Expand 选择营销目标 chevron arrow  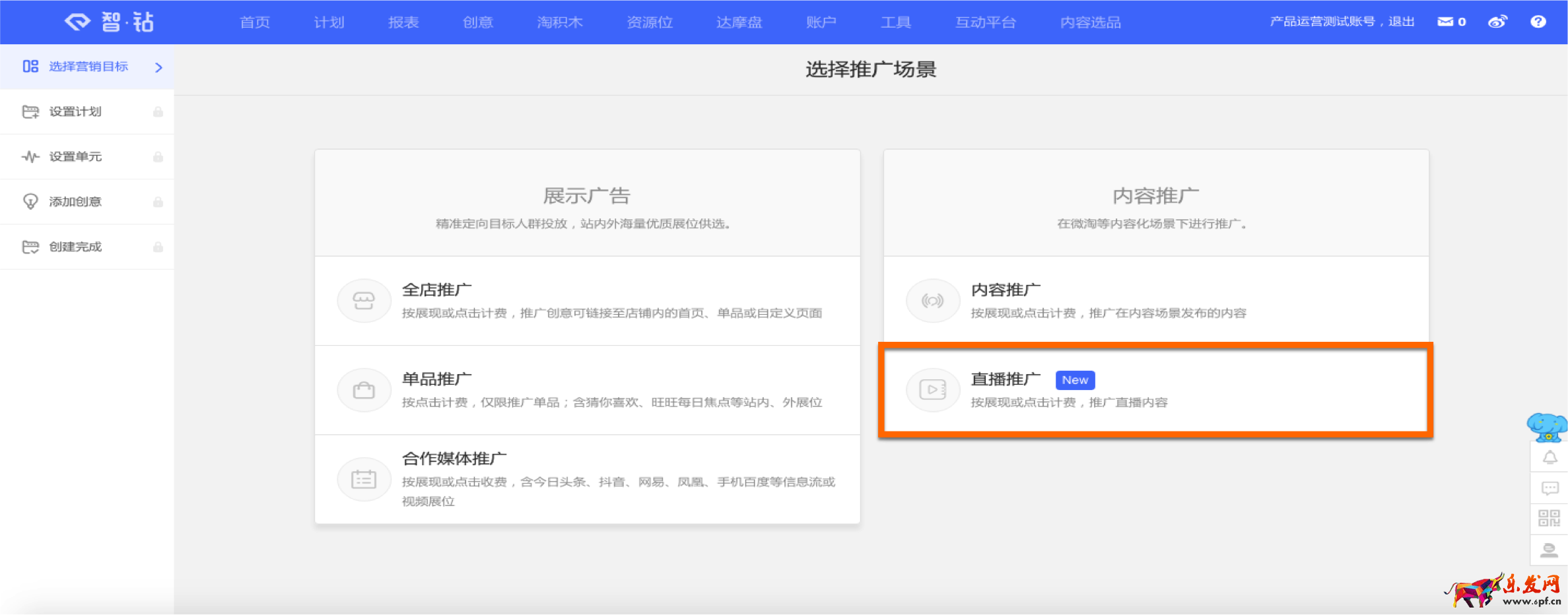(x=158, y=67)
